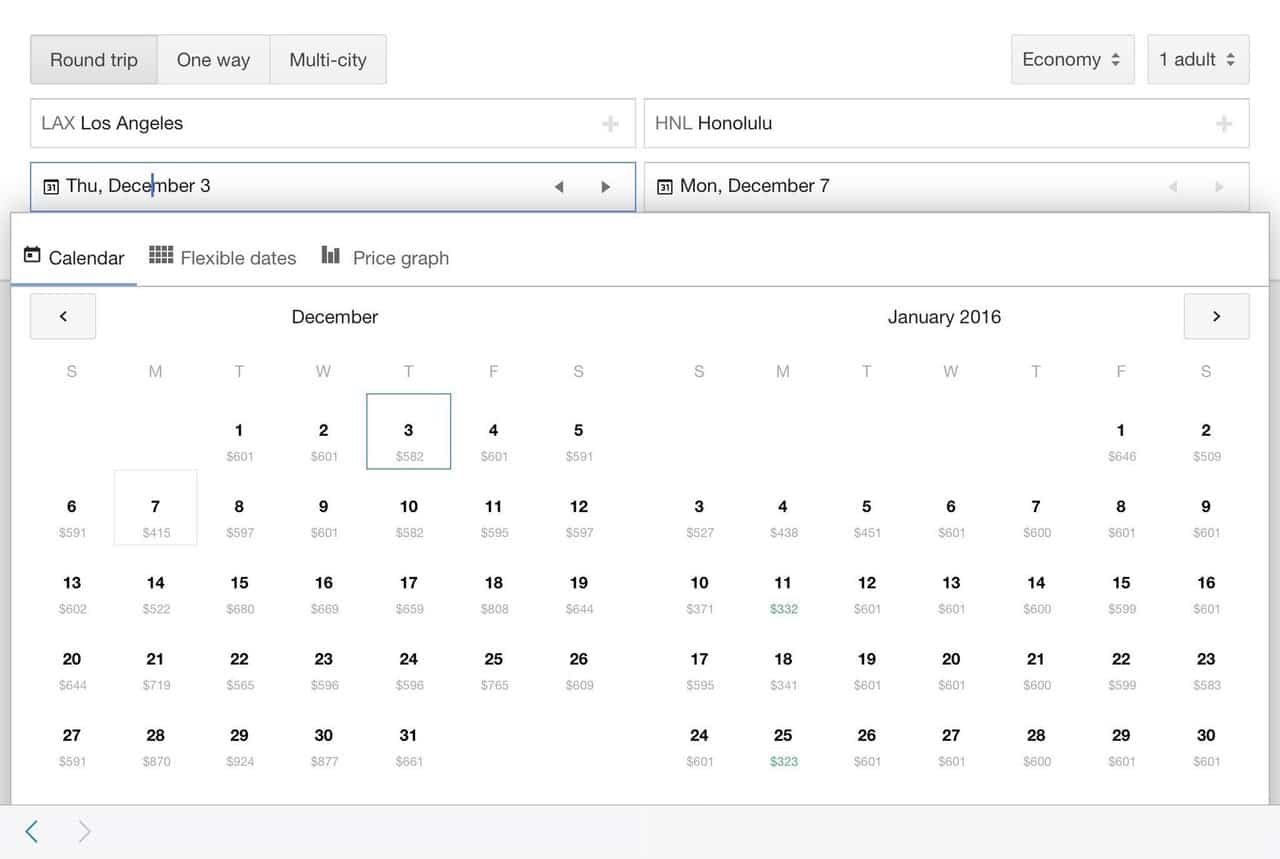Switch to the Price graph tab
Screen dimensions: 1280x859
pos(385,257)
